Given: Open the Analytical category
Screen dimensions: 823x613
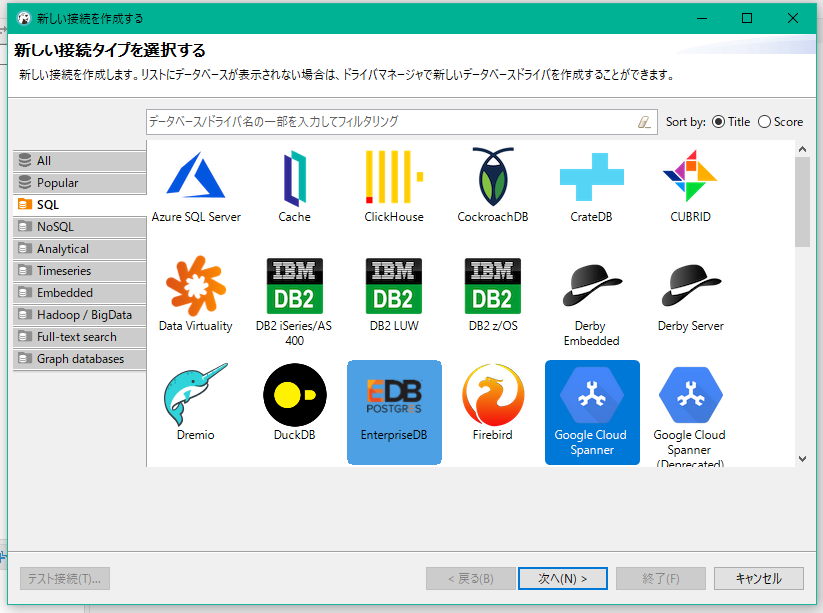Looking at the screenshot, I should point(79,249).
